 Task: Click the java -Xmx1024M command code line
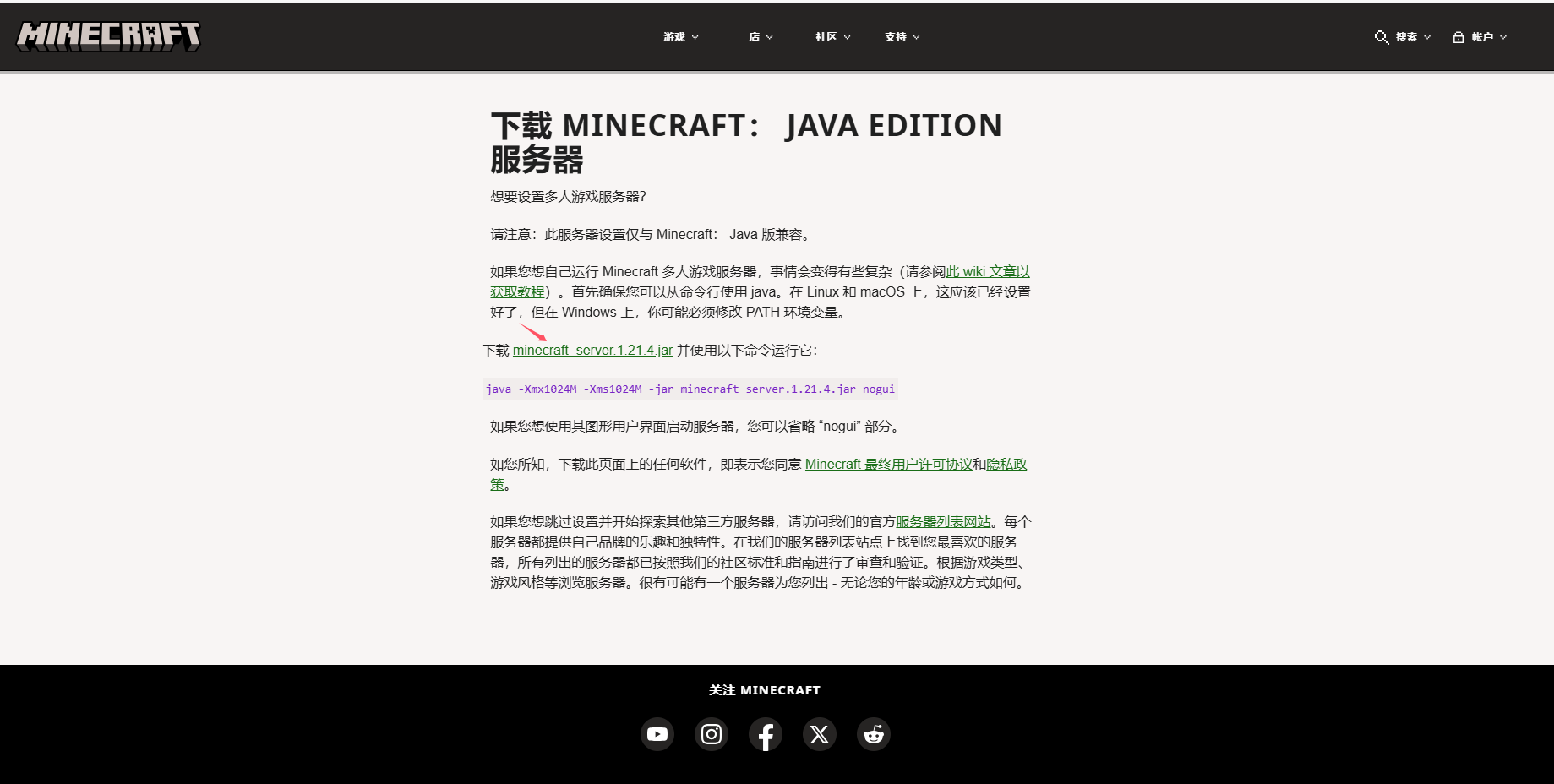[690, 389]
